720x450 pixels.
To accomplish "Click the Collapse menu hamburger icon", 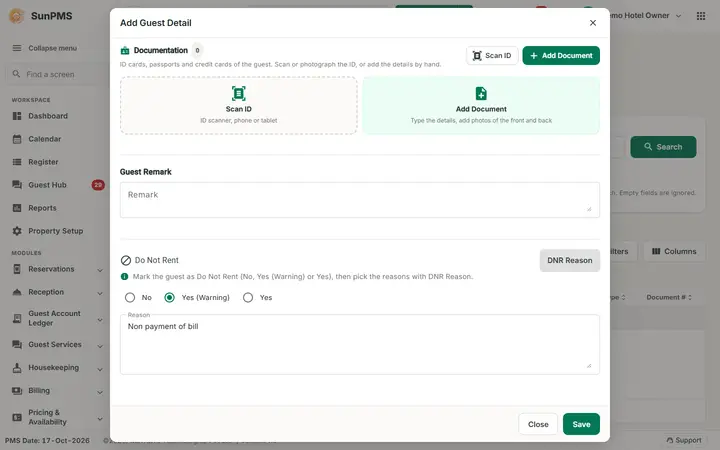I will [17, 48].
